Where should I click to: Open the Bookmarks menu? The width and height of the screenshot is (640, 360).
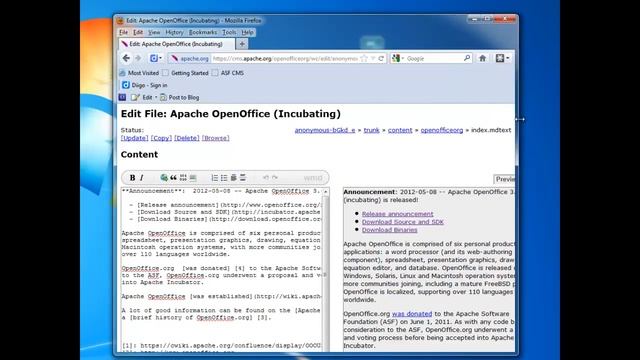pyautogui.click(x=203, y=32)
